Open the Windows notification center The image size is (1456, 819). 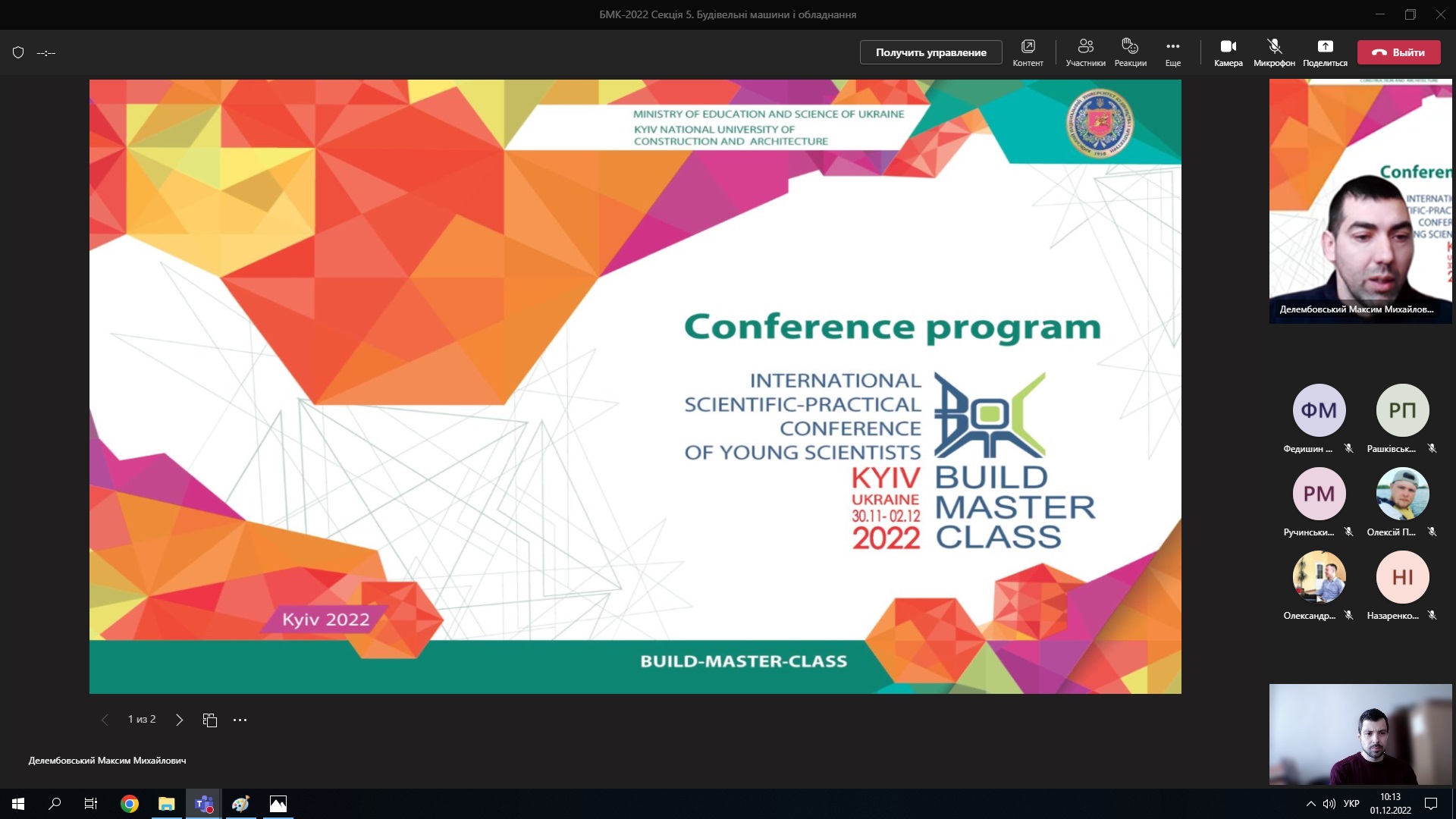1431,804
